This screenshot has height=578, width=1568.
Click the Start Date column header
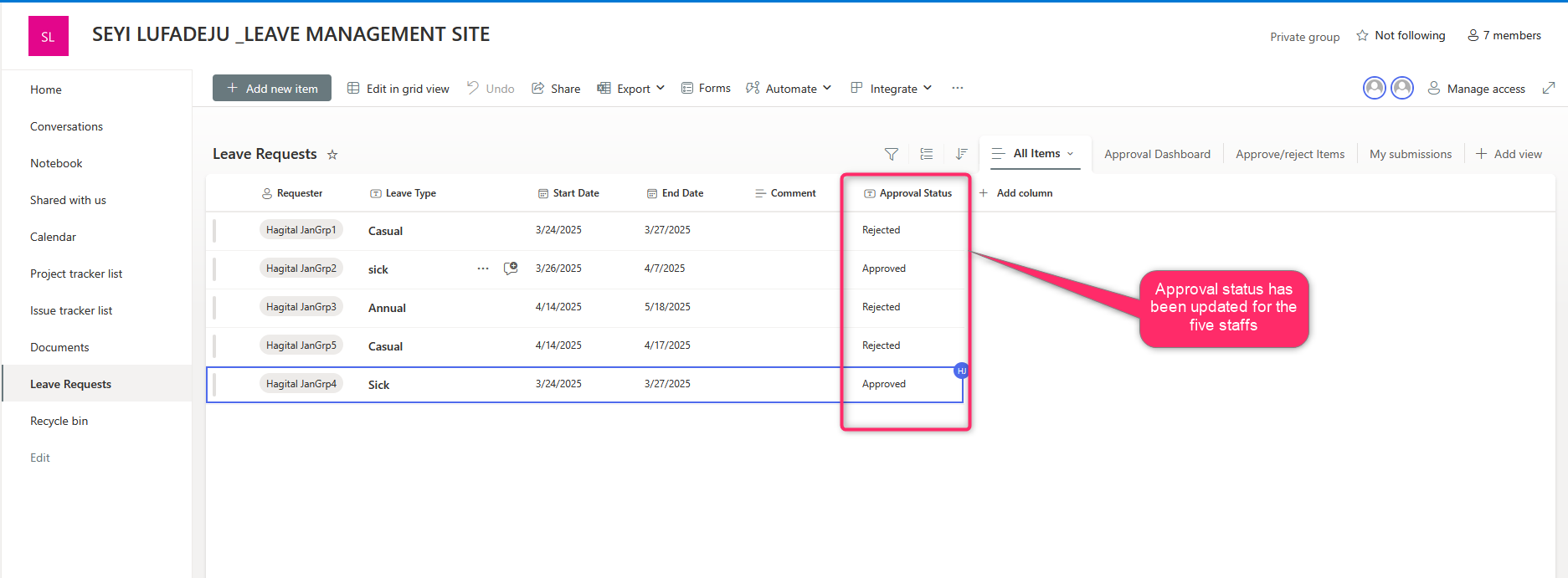(x=568, y=193)
